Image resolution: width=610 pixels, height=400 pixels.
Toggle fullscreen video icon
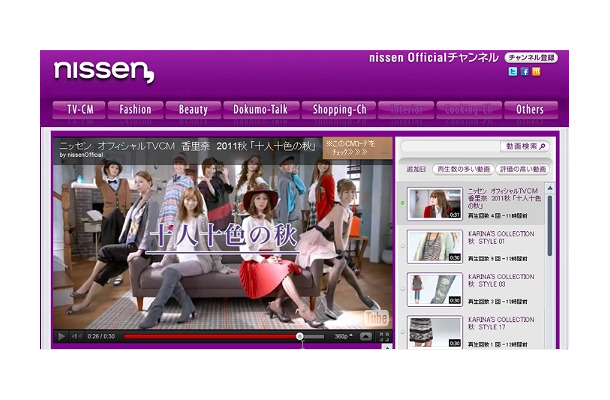[384, 337]
